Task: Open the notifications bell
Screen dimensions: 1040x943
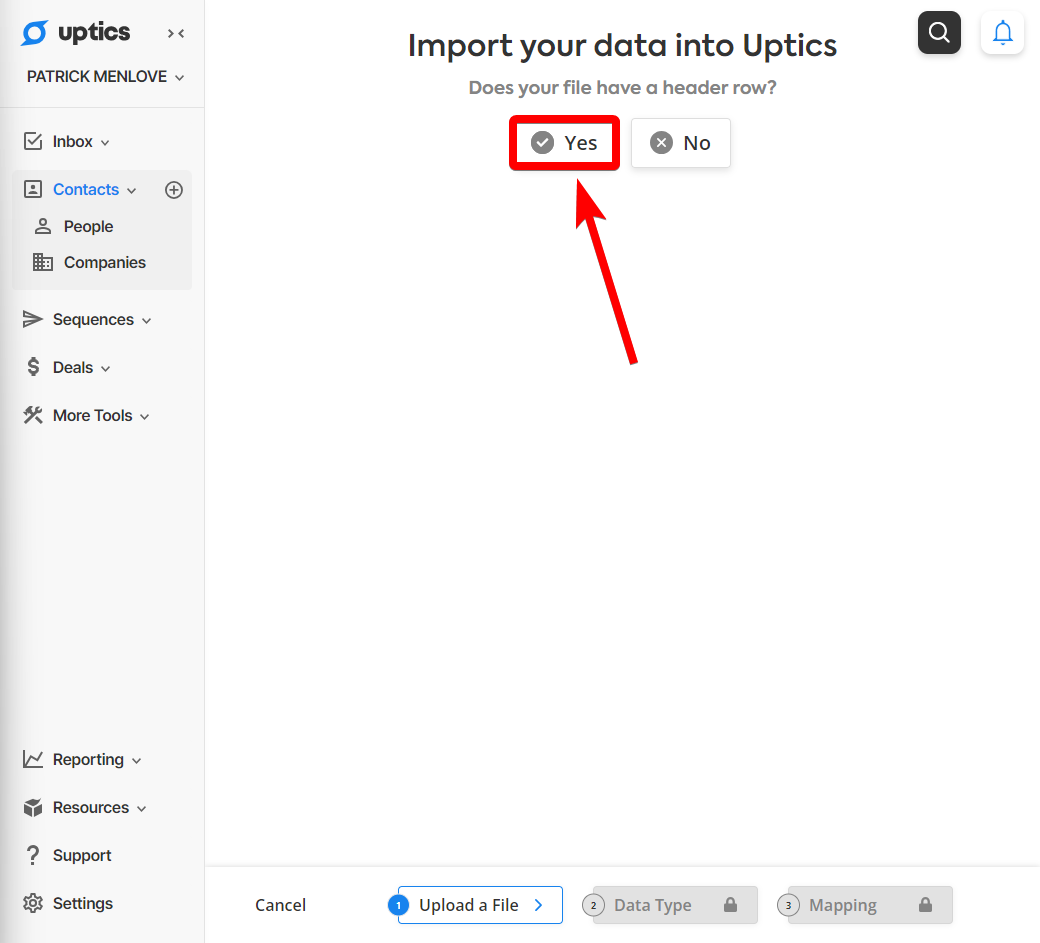Action: pyautogui.click(x=1002, y=32)
